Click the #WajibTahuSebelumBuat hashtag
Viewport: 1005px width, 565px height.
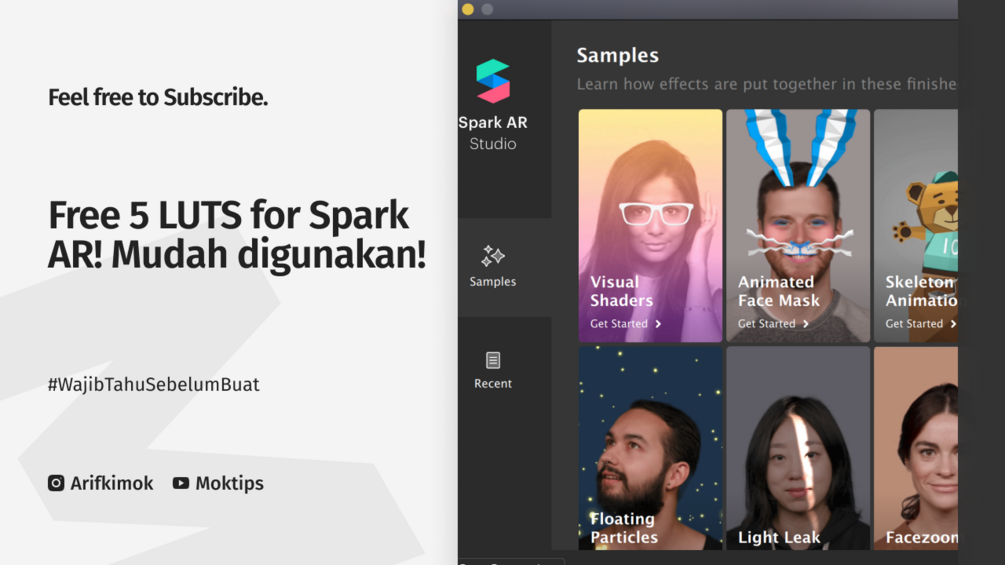(153, 384)
